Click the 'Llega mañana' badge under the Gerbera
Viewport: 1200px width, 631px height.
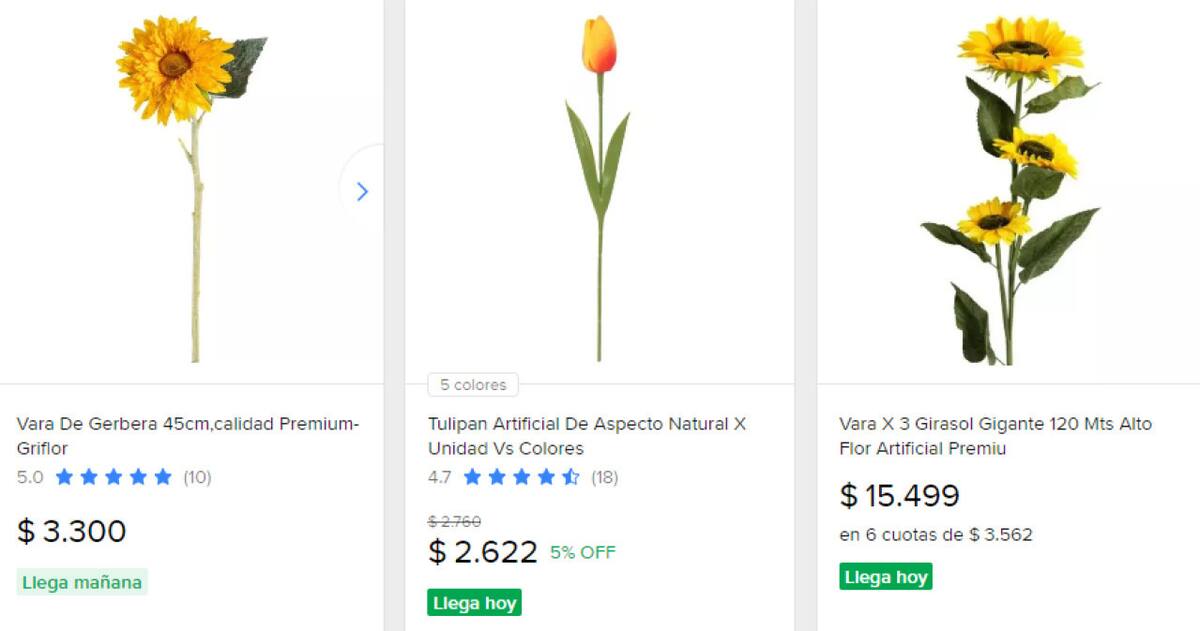81,582
